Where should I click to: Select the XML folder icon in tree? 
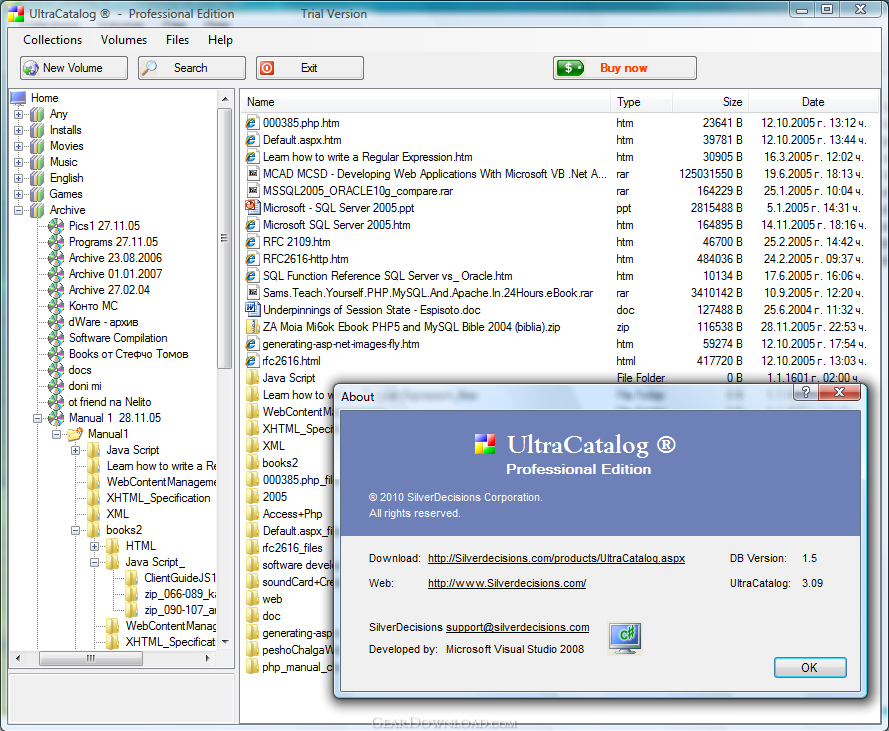94,514
